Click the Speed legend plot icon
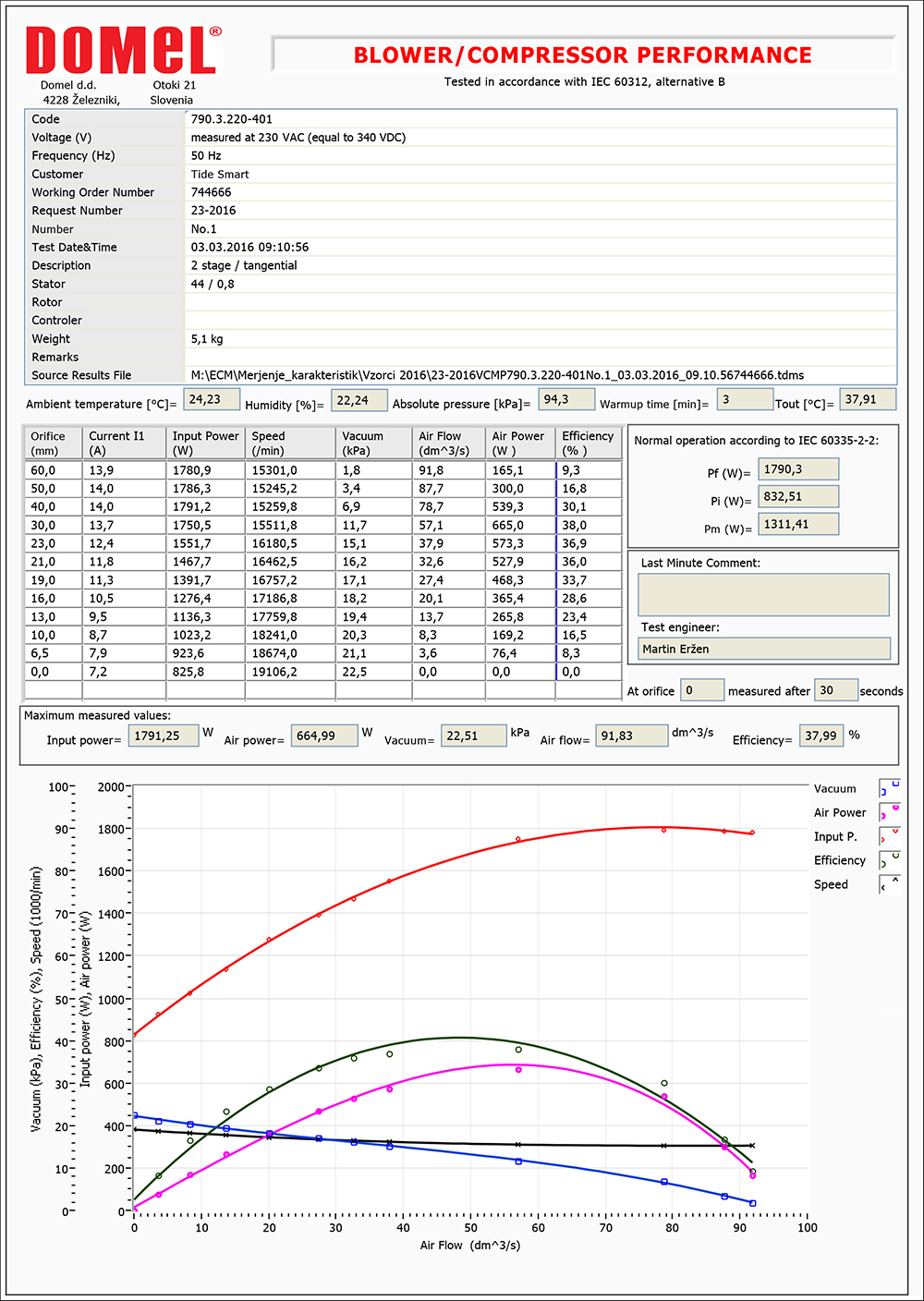Viewport: 924px width, 1301px height. pos(889,885)
